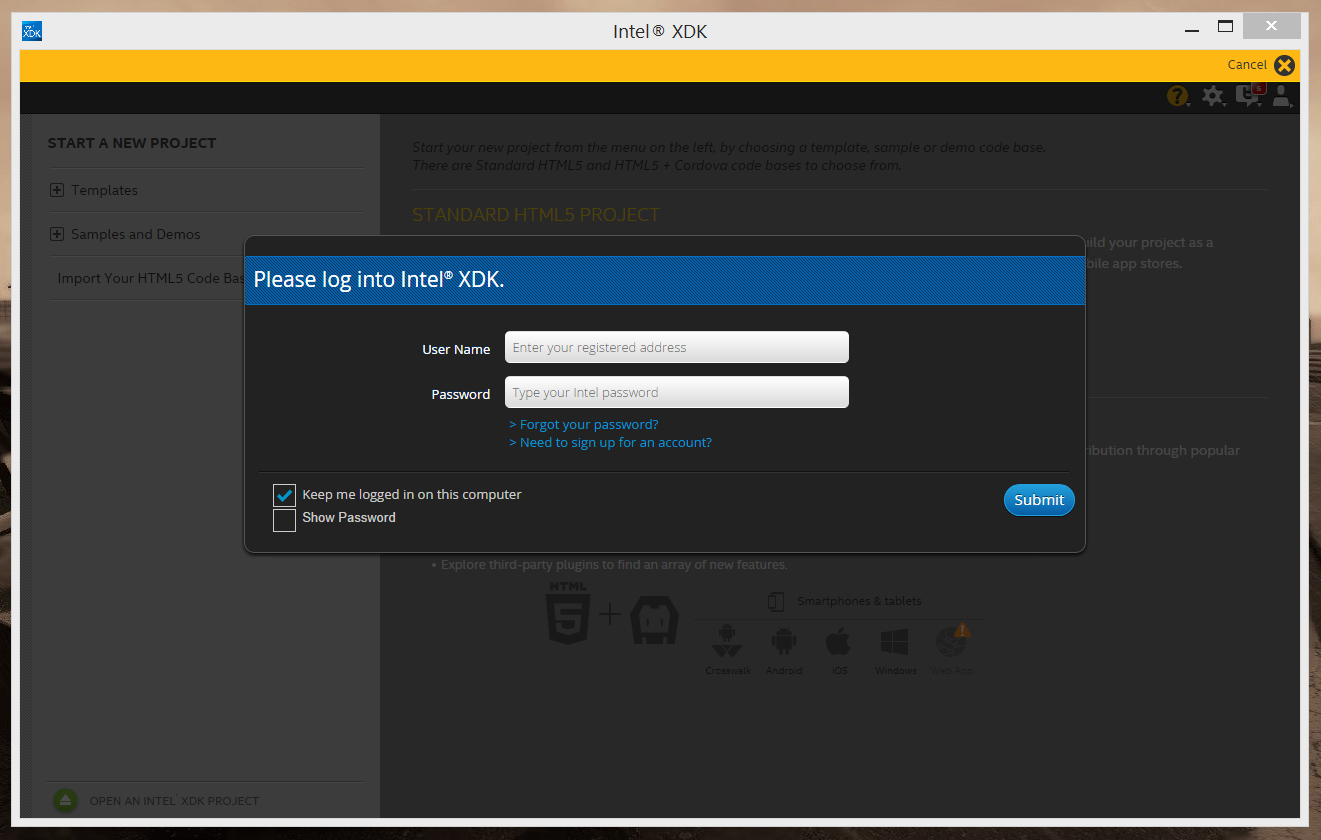Screen dimensions: 1321x840
Task: Open the Forgot your password link
Action: [x=584, y=425]
